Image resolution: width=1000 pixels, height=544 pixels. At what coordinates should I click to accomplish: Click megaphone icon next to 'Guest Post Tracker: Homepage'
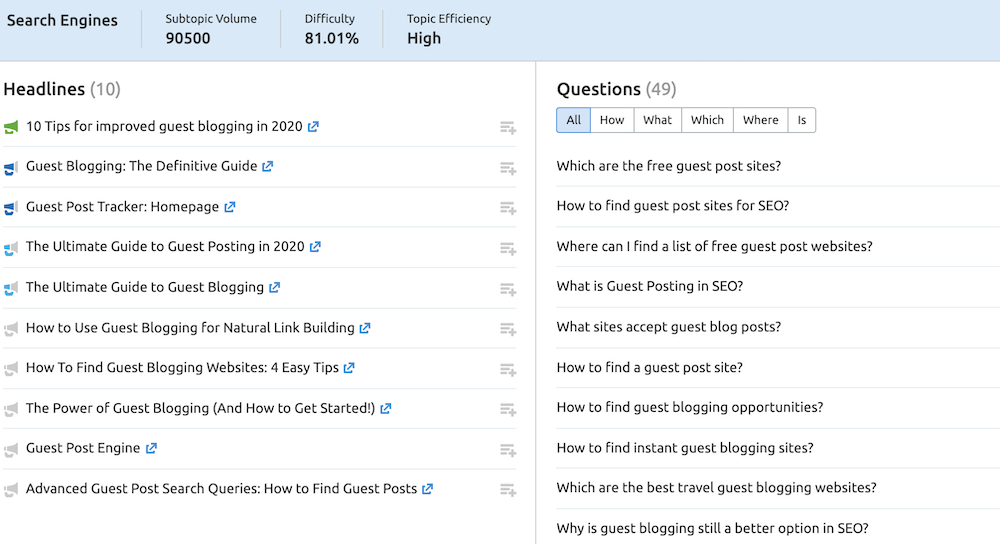(11, 208)
